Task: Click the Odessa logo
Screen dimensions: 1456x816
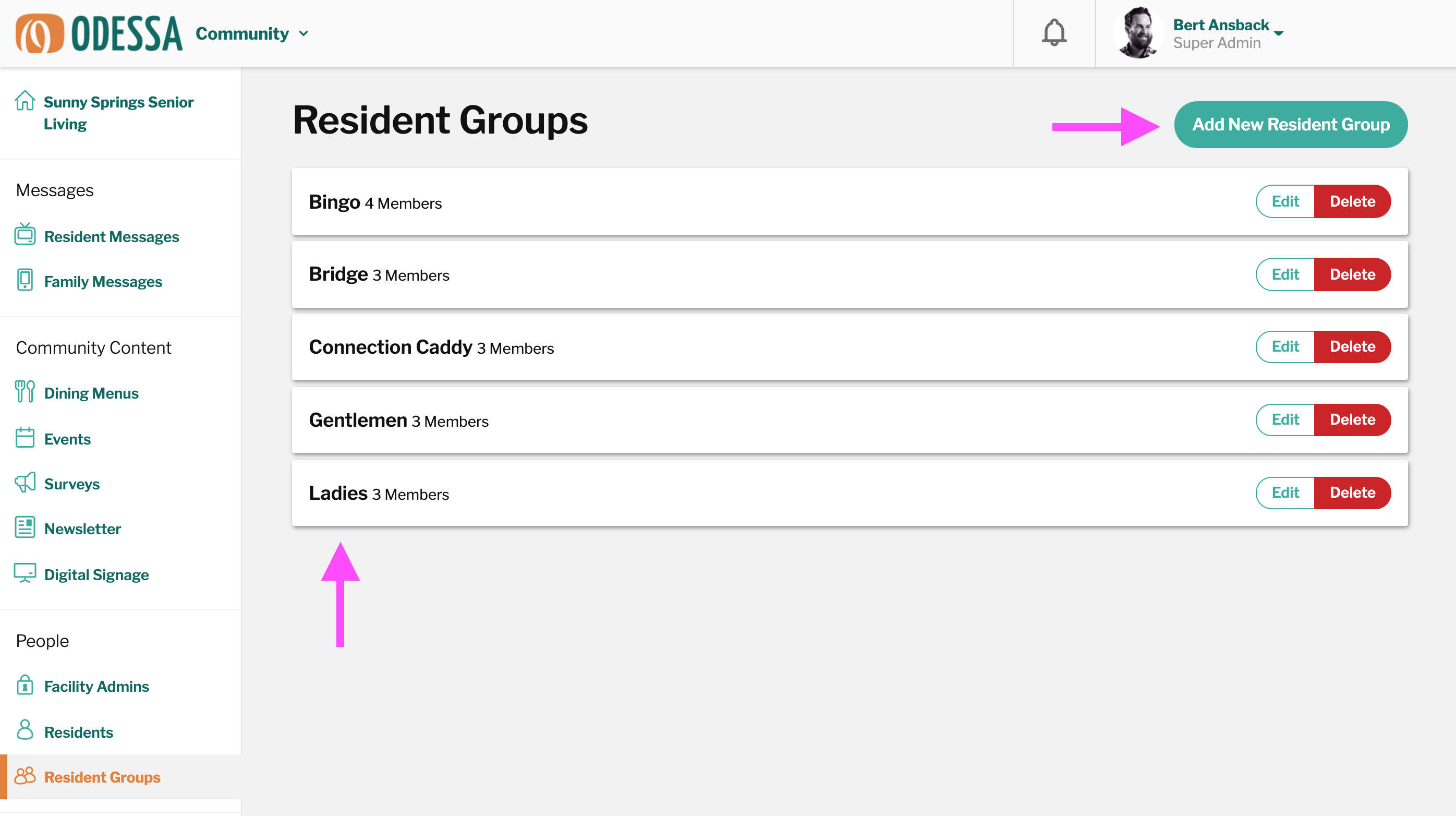Action: (x=99, y=33)
